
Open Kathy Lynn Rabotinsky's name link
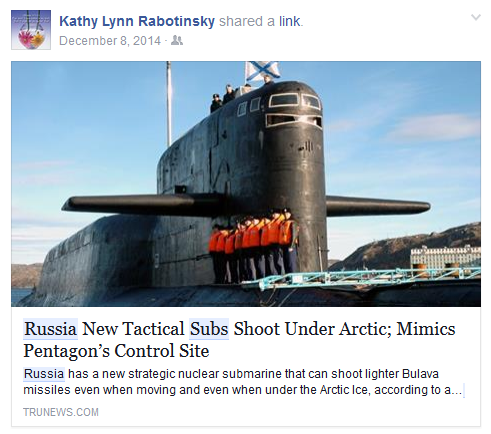click(137, 21)
